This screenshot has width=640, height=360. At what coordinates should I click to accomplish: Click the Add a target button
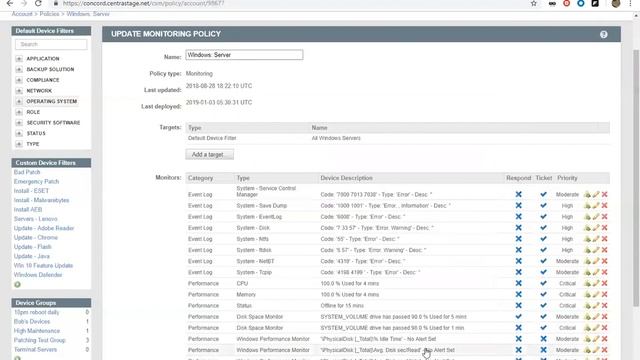click(x=209, y=154)
